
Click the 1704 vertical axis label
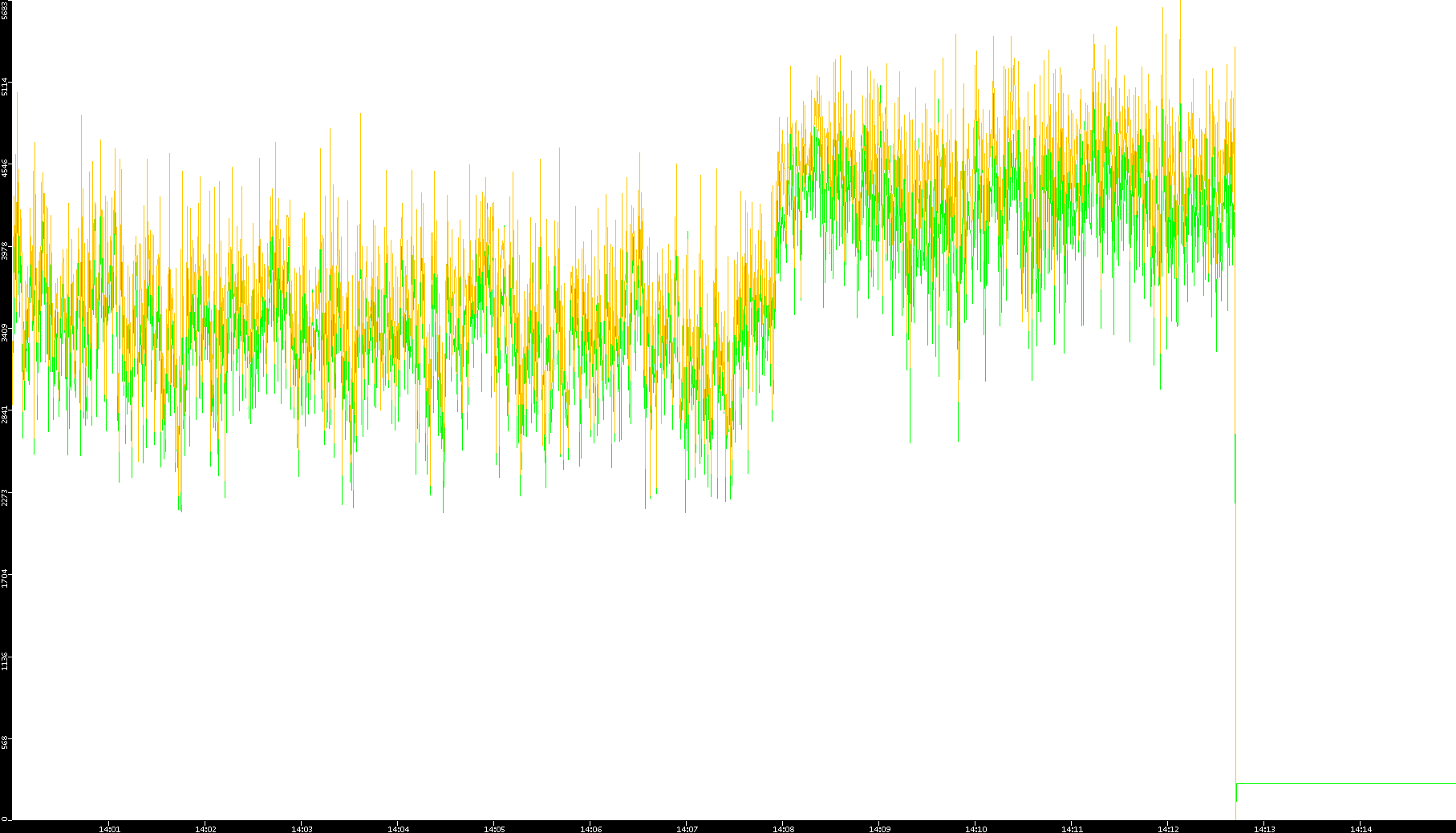(x=5, y=579)
